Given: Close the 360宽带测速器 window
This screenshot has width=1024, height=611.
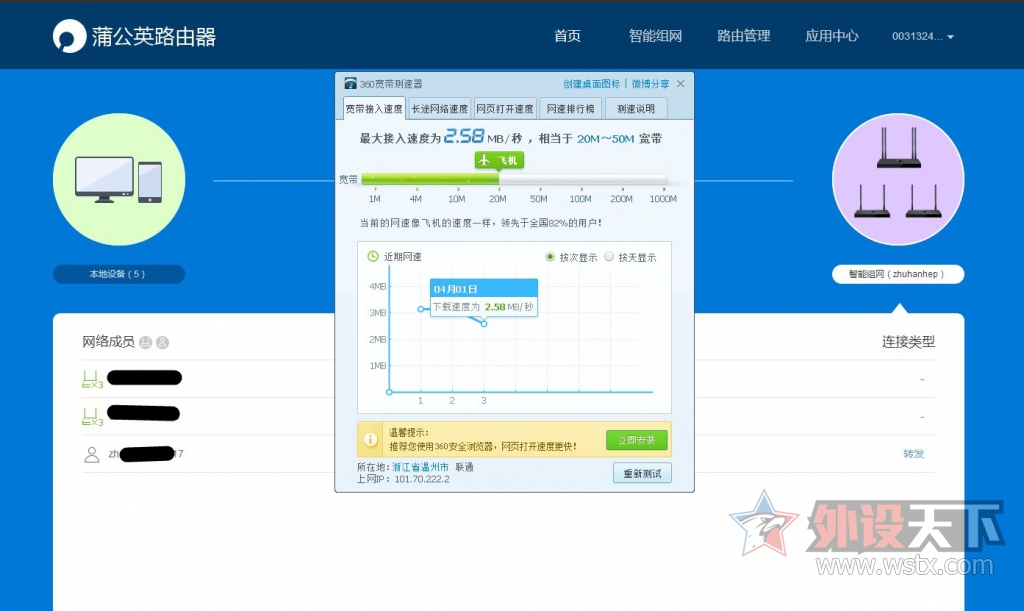Looking at the screenshot, I should point(680,84).
